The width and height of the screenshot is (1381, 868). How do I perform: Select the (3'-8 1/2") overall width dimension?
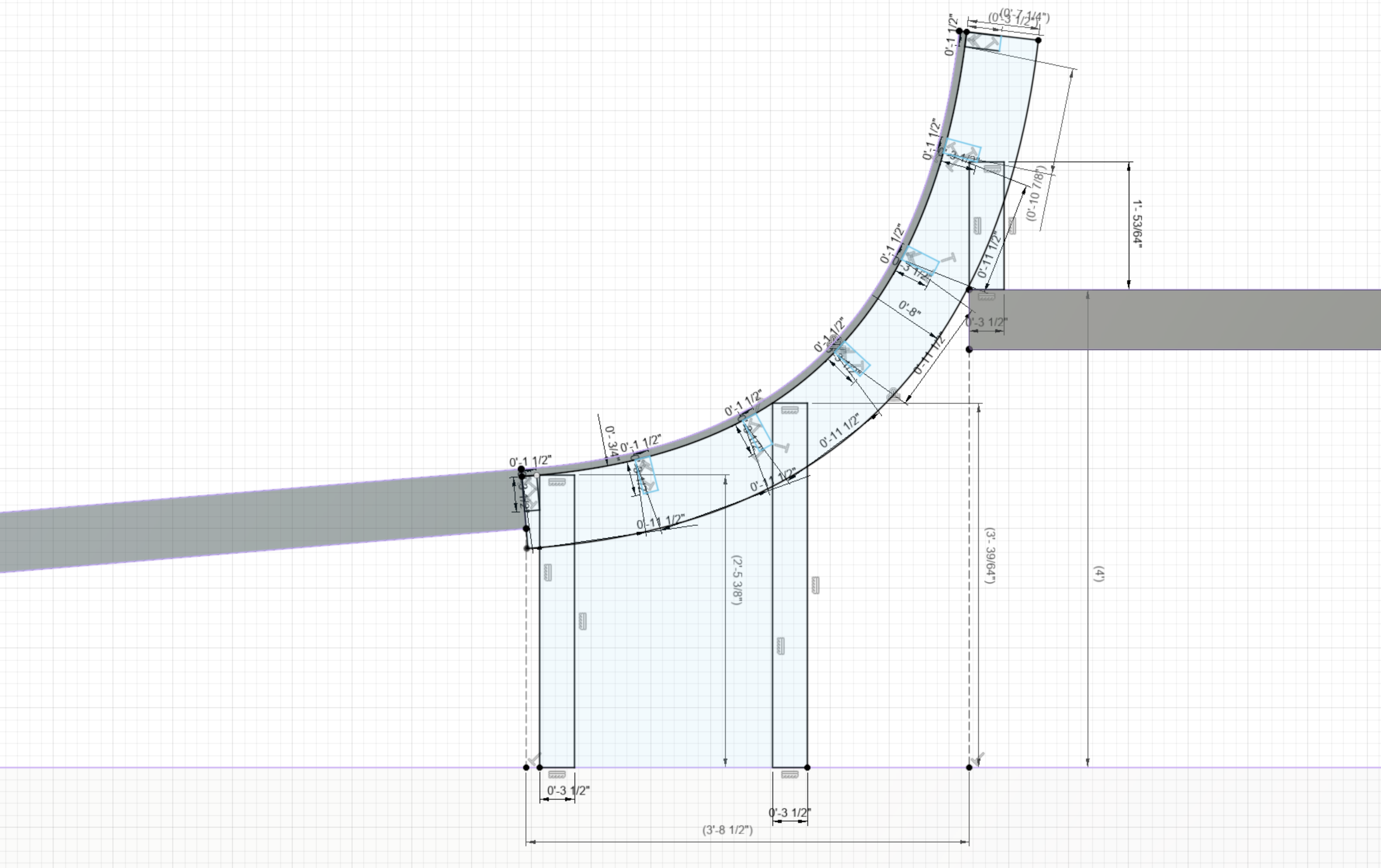point(727,830)
